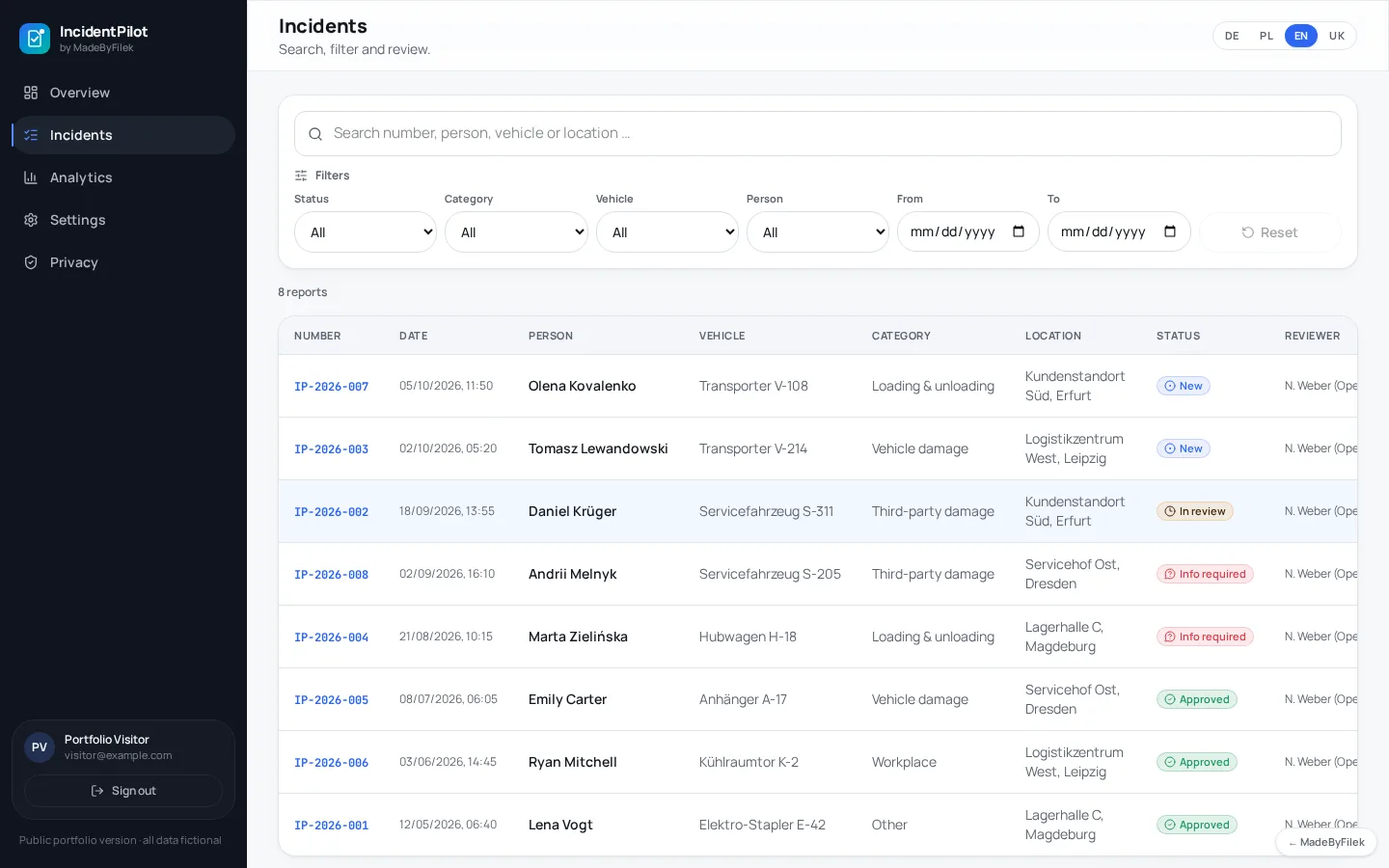The image size is (1389, 868).
Task: Click the Privacy shield icon
Action: (31, 262)
